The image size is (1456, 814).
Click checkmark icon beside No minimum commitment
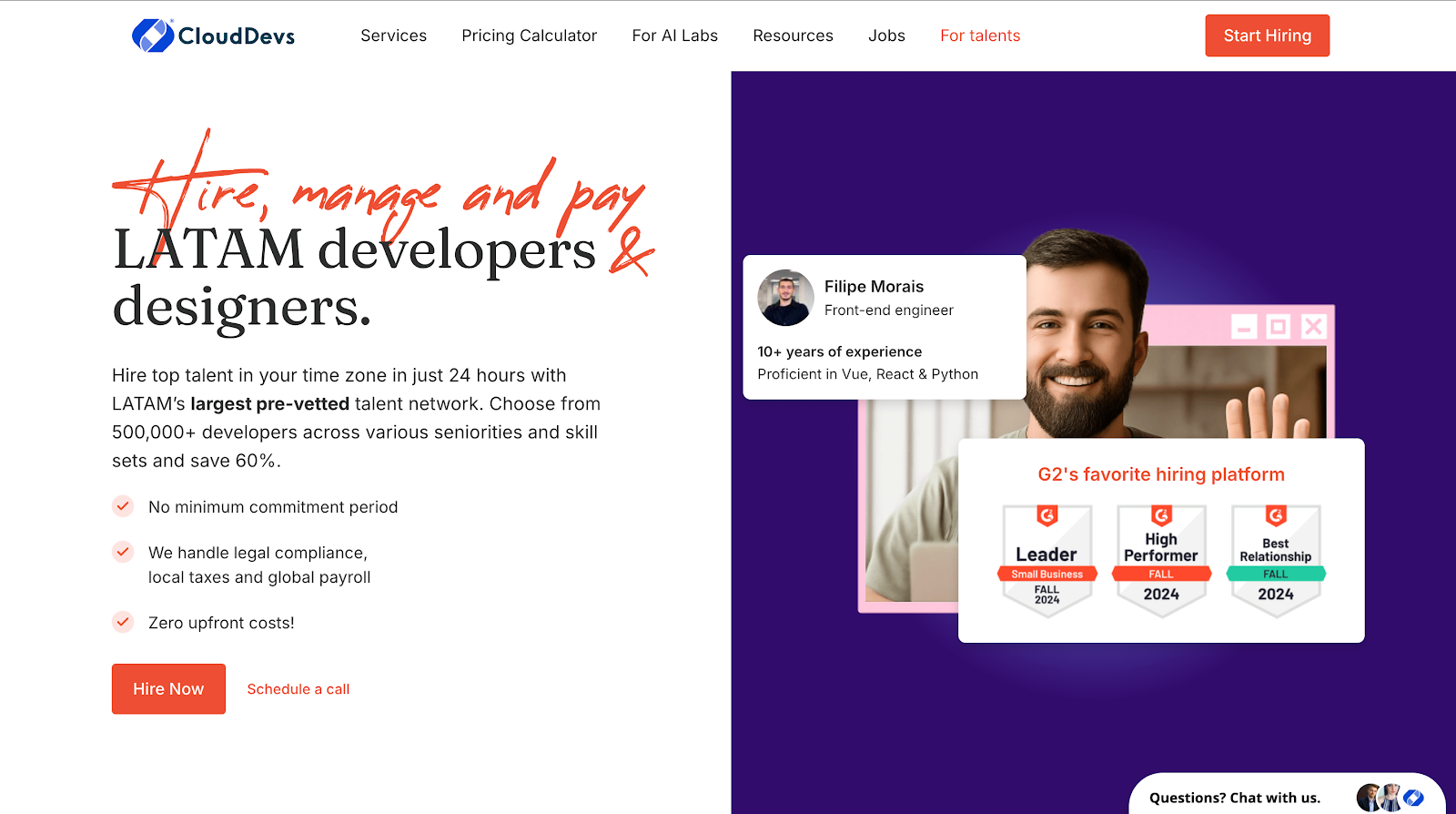[x=123, y=506]
